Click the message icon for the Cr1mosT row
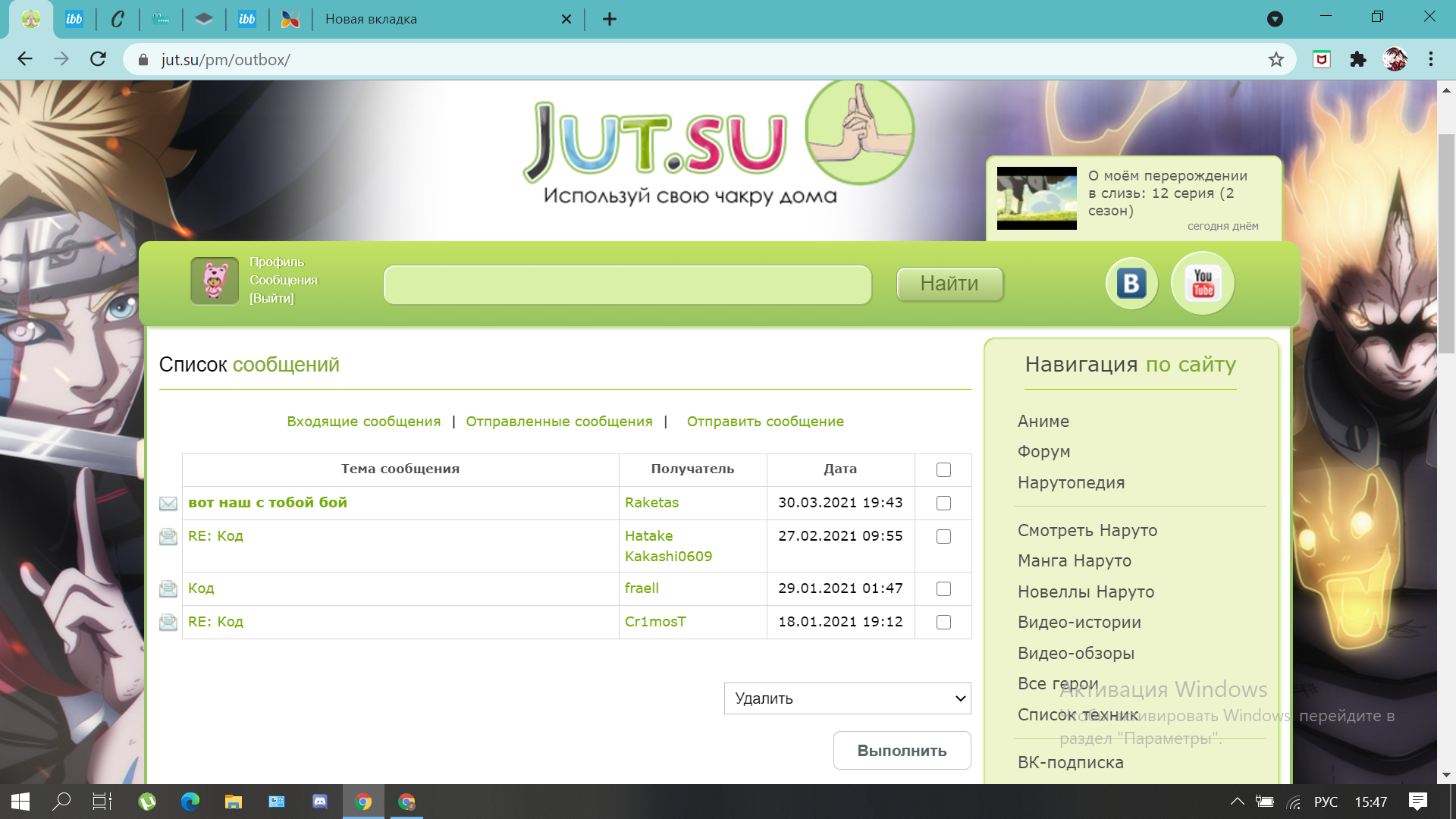This screenshot has height=819, width=1456. [168, 623]
